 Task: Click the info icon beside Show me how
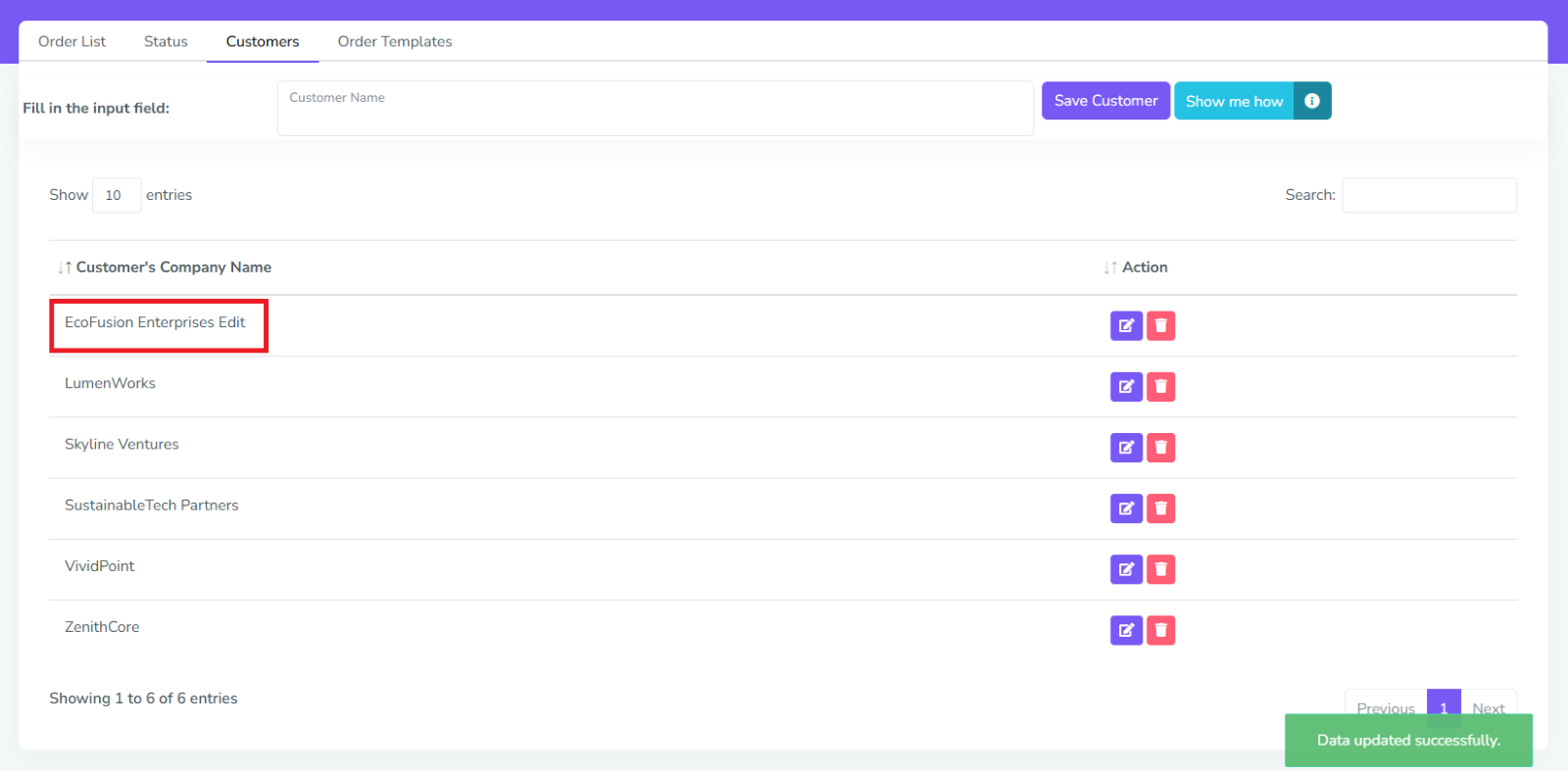1311,101
